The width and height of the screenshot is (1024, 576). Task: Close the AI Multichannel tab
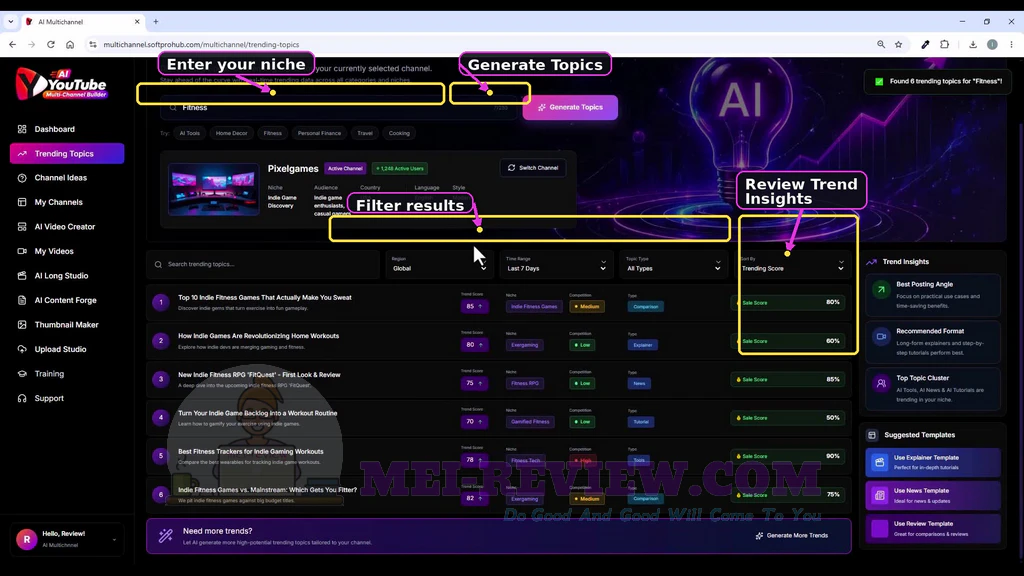[137, 22]
